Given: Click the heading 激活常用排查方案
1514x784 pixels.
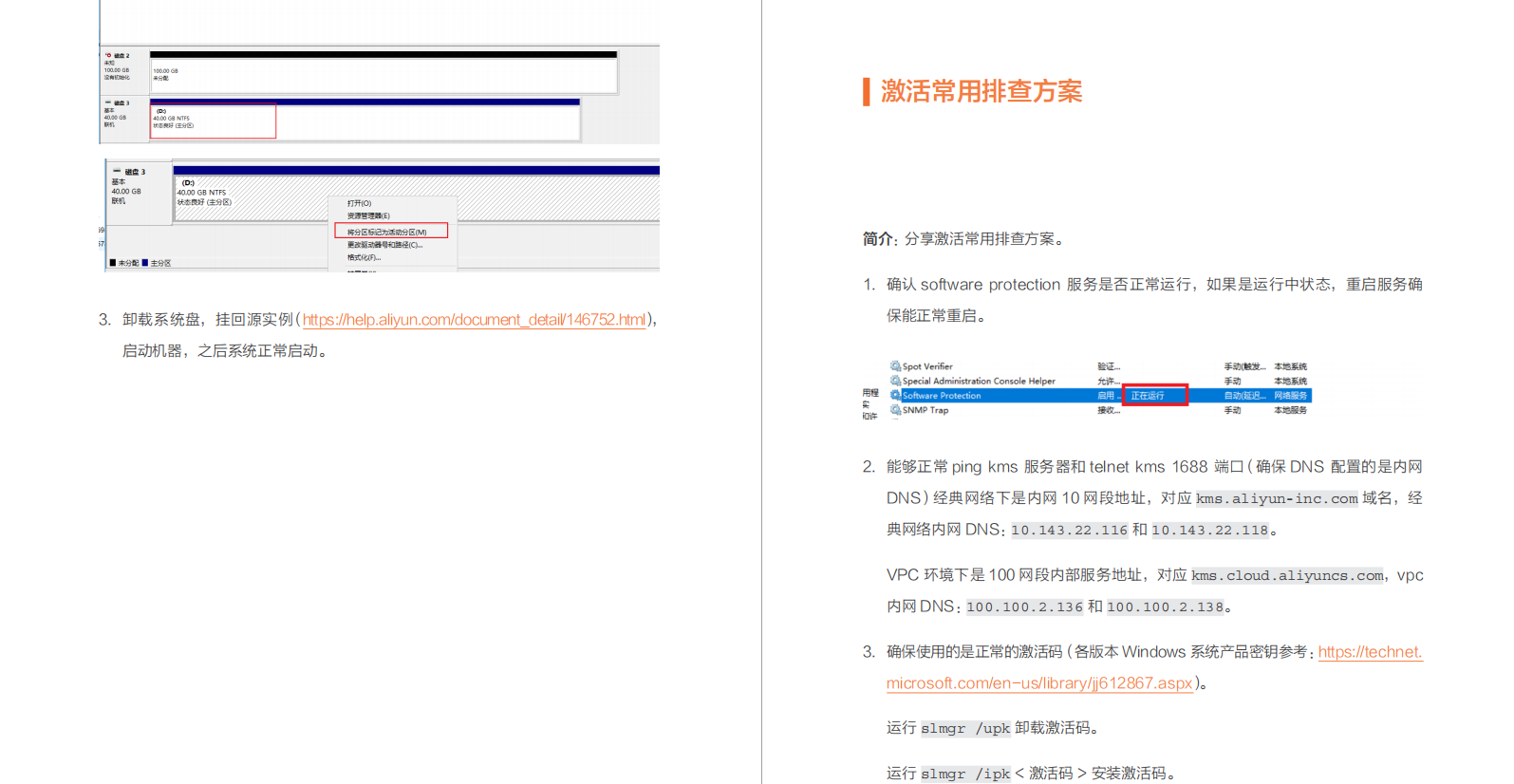Looking at the screenshot, I should pos(981,91).
